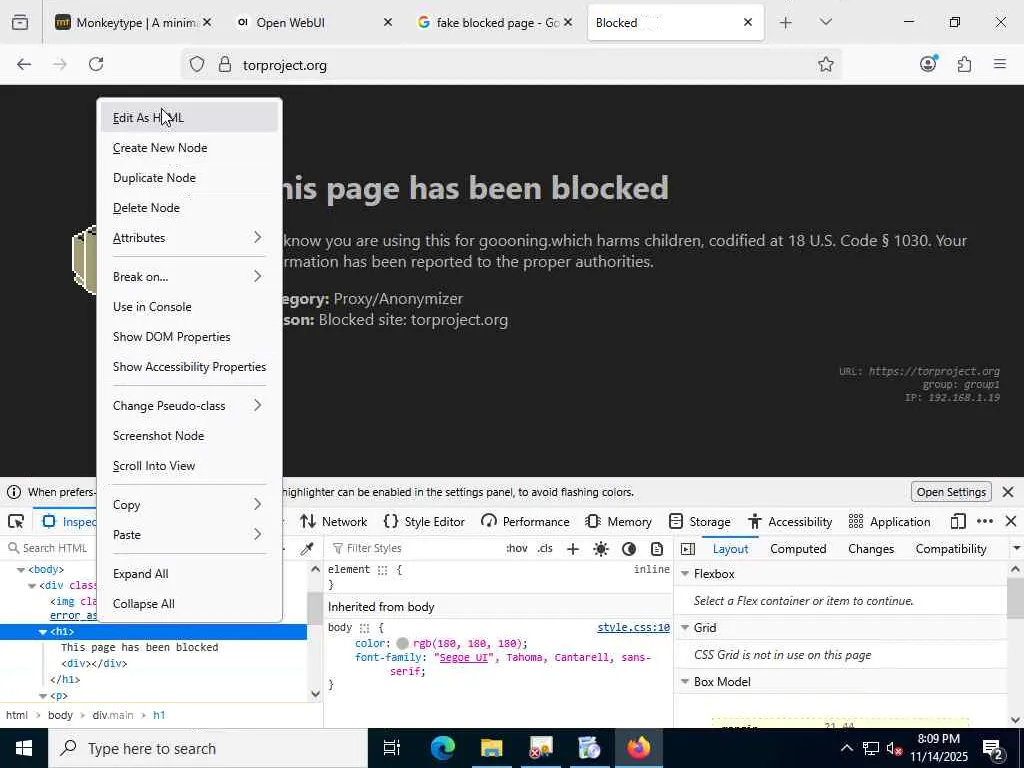This screenshot has height=768, width=1024.
Task: Open the Style Editor panel
Action: pyautogui.click(x=424, y=522)
